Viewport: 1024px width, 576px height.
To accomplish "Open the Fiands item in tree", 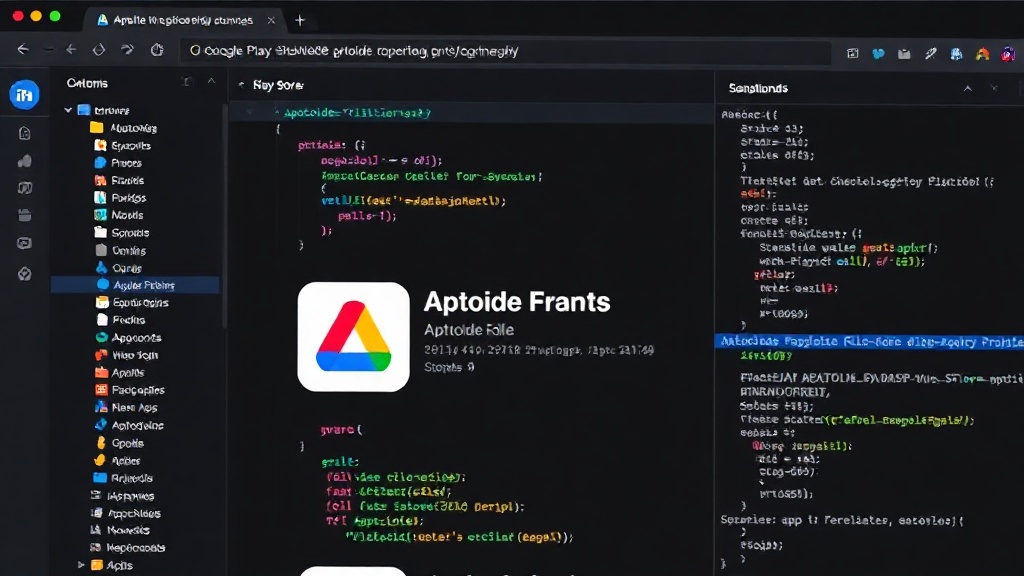I will [127, 180].
